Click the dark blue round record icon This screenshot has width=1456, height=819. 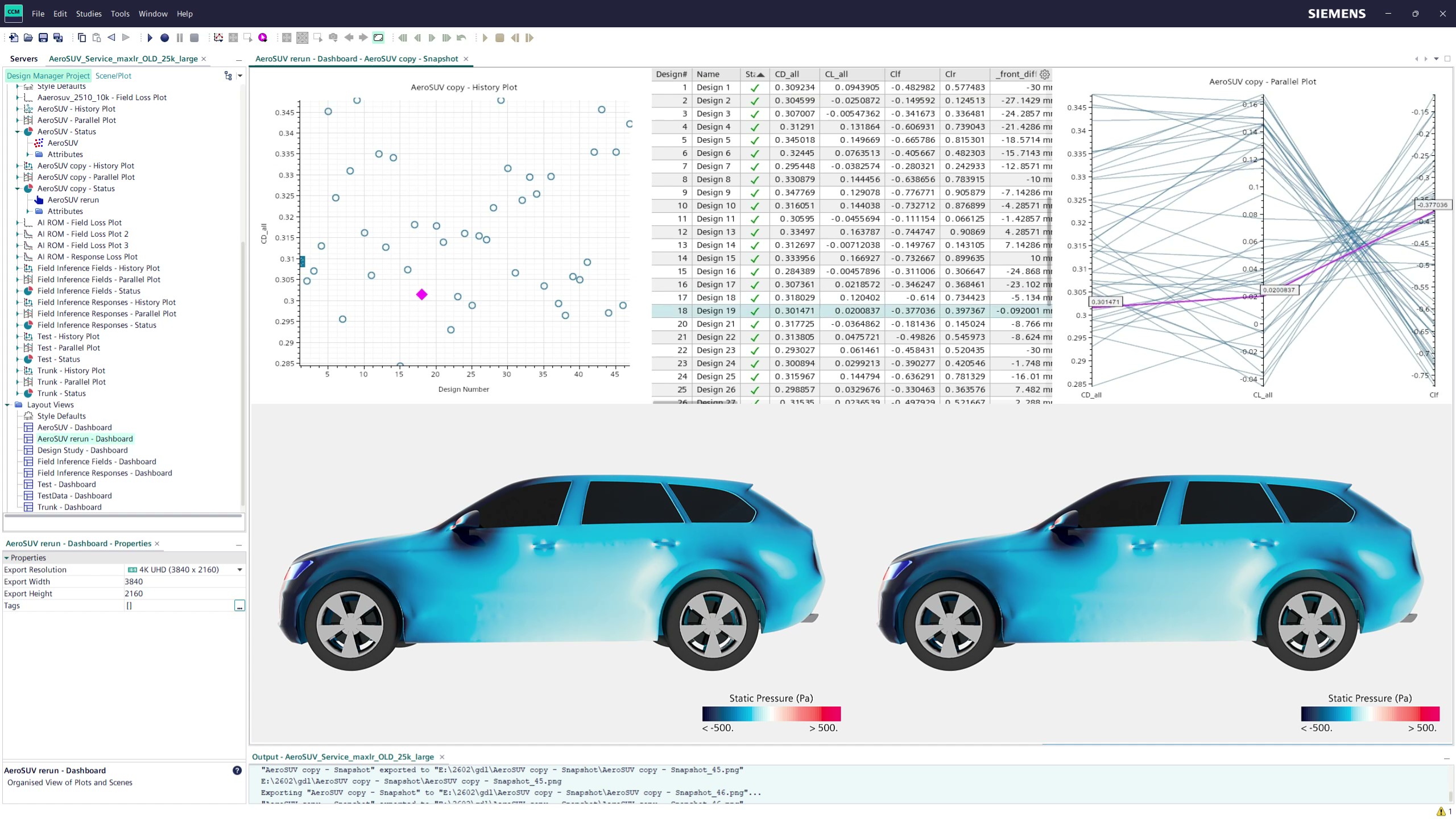pyautogui.click(x=164, y=38)
